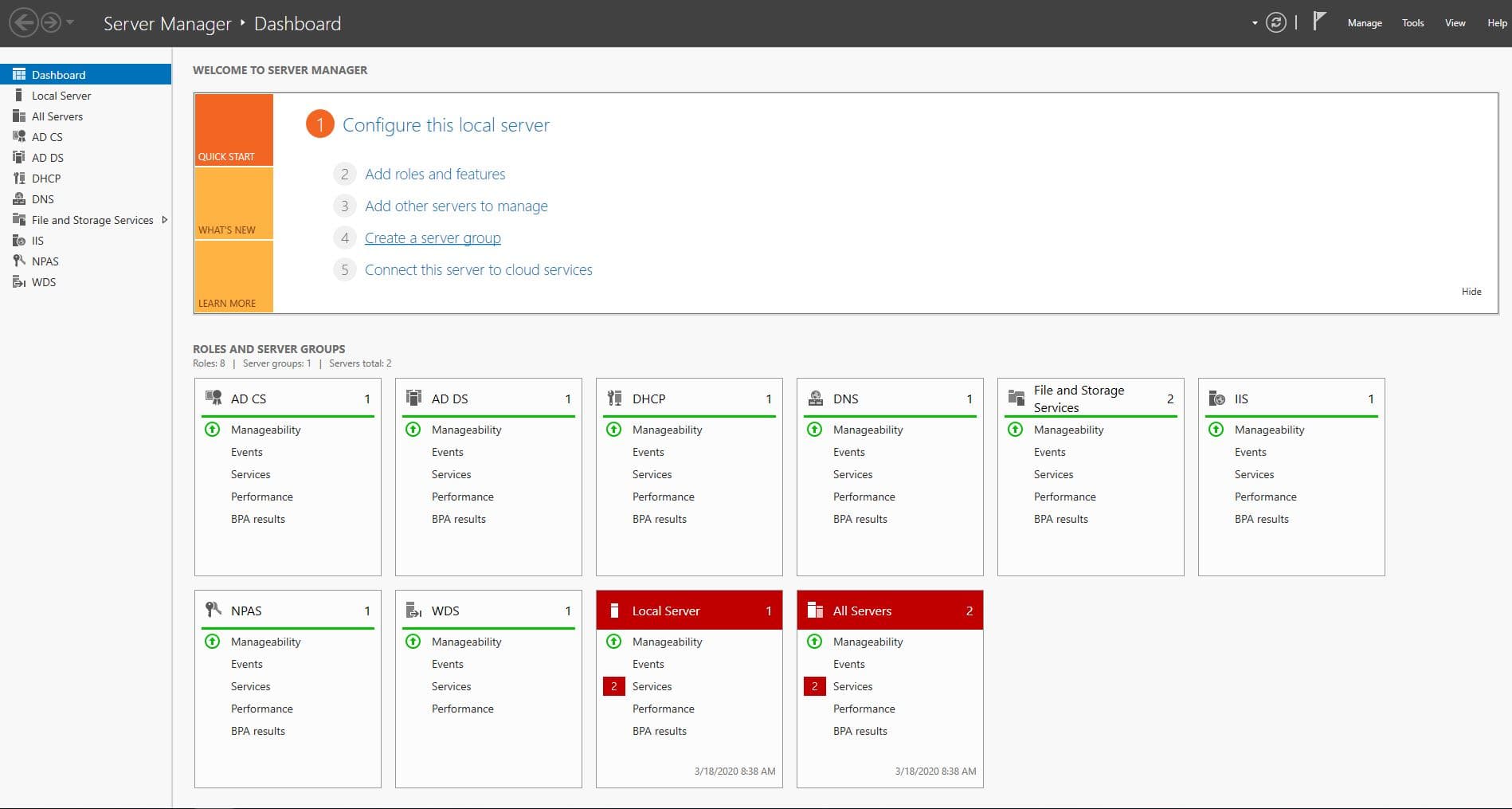Open BPA results in All Servers tile
Screen dimensions: 1512x809
point(860,731)
